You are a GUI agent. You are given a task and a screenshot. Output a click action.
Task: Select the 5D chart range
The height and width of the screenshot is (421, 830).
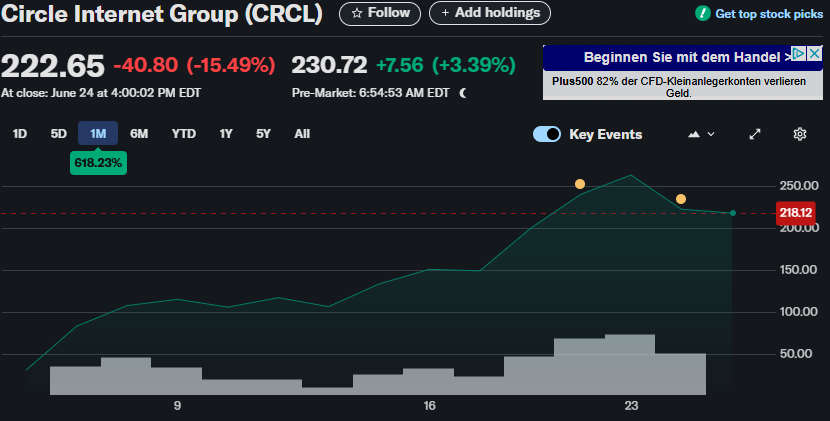59,133
